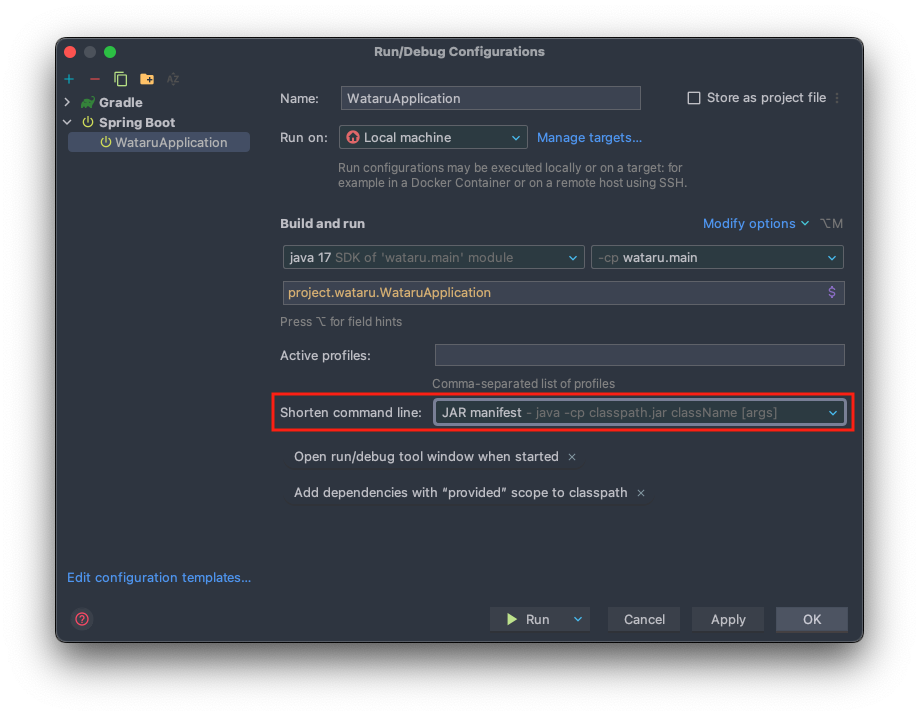The height and width of the screenshot is (716, 919).
Task: Expand the Gradle tree node
Action: [67, 103]
